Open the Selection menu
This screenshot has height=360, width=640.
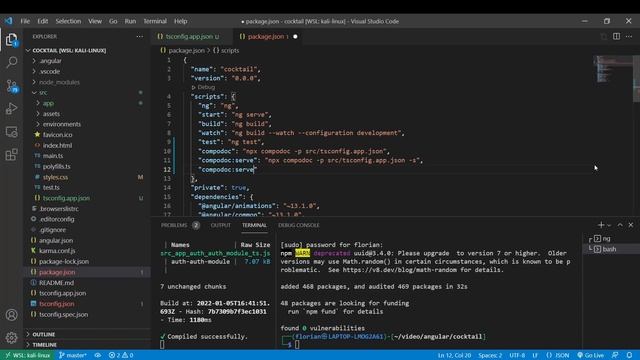pos(68,21)
